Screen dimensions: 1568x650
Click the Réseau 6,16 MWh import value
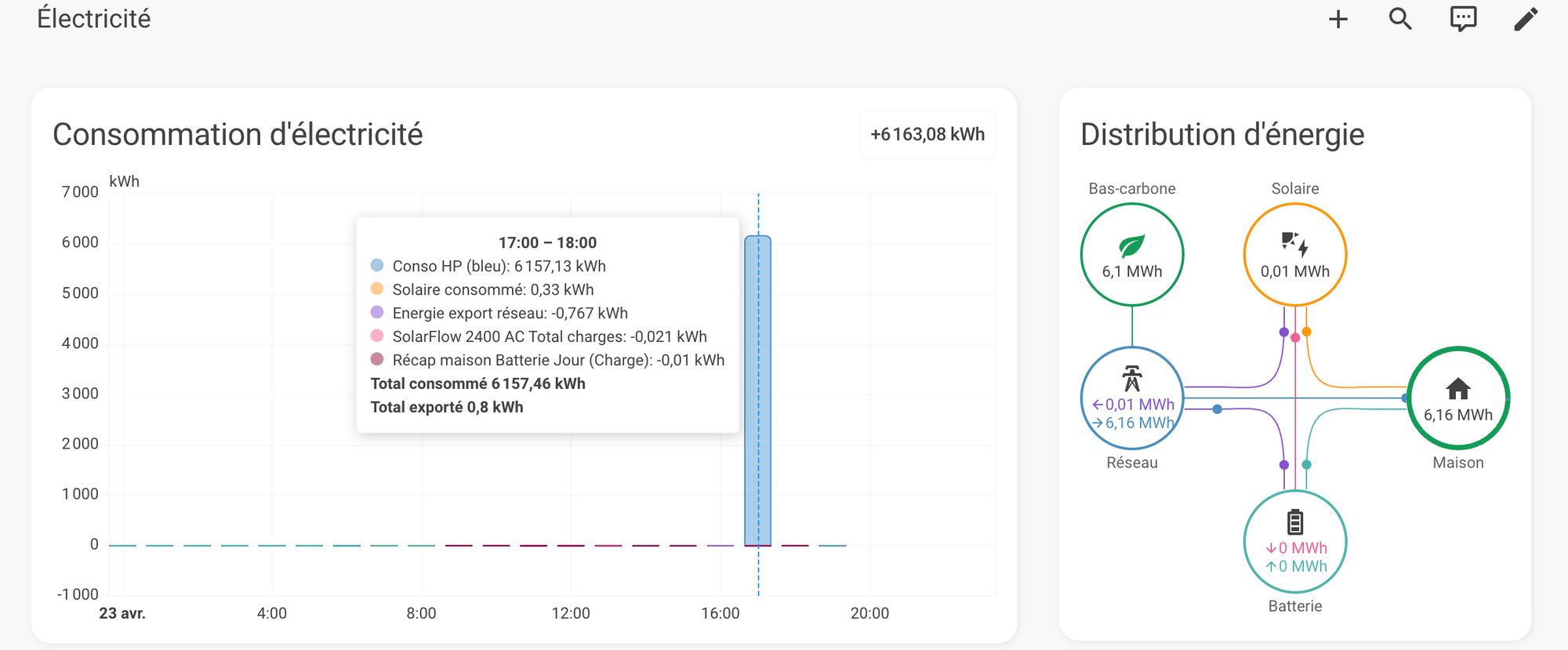pos(1139,423)
